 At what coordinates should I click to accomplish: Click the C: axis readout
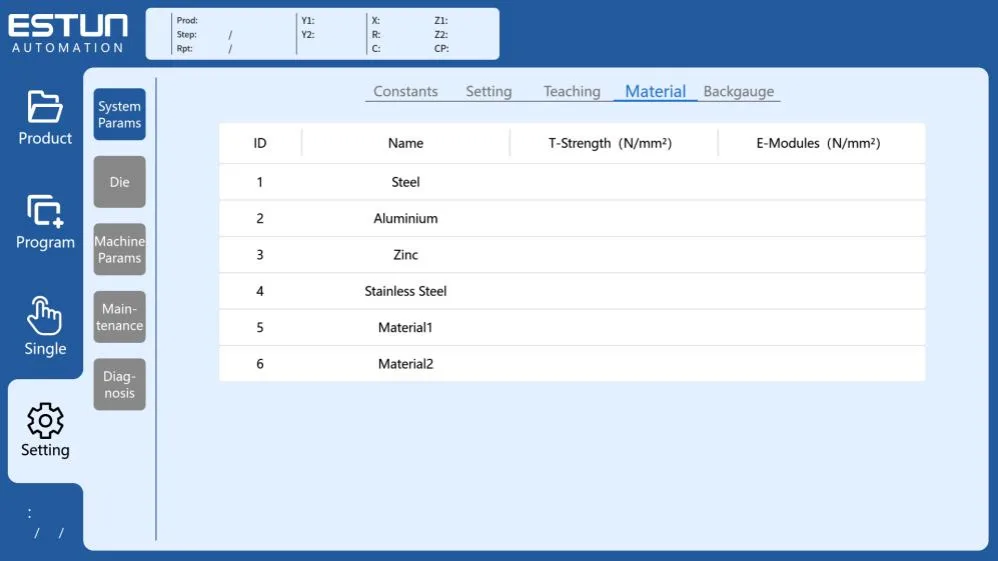(376, 48)
